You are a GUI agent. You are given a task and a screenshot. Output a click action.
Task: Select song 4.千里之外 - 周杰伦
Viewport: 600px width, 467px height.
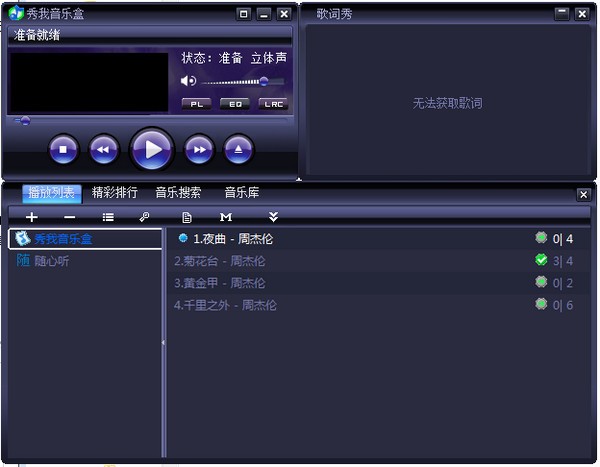(x=377, y=305)
